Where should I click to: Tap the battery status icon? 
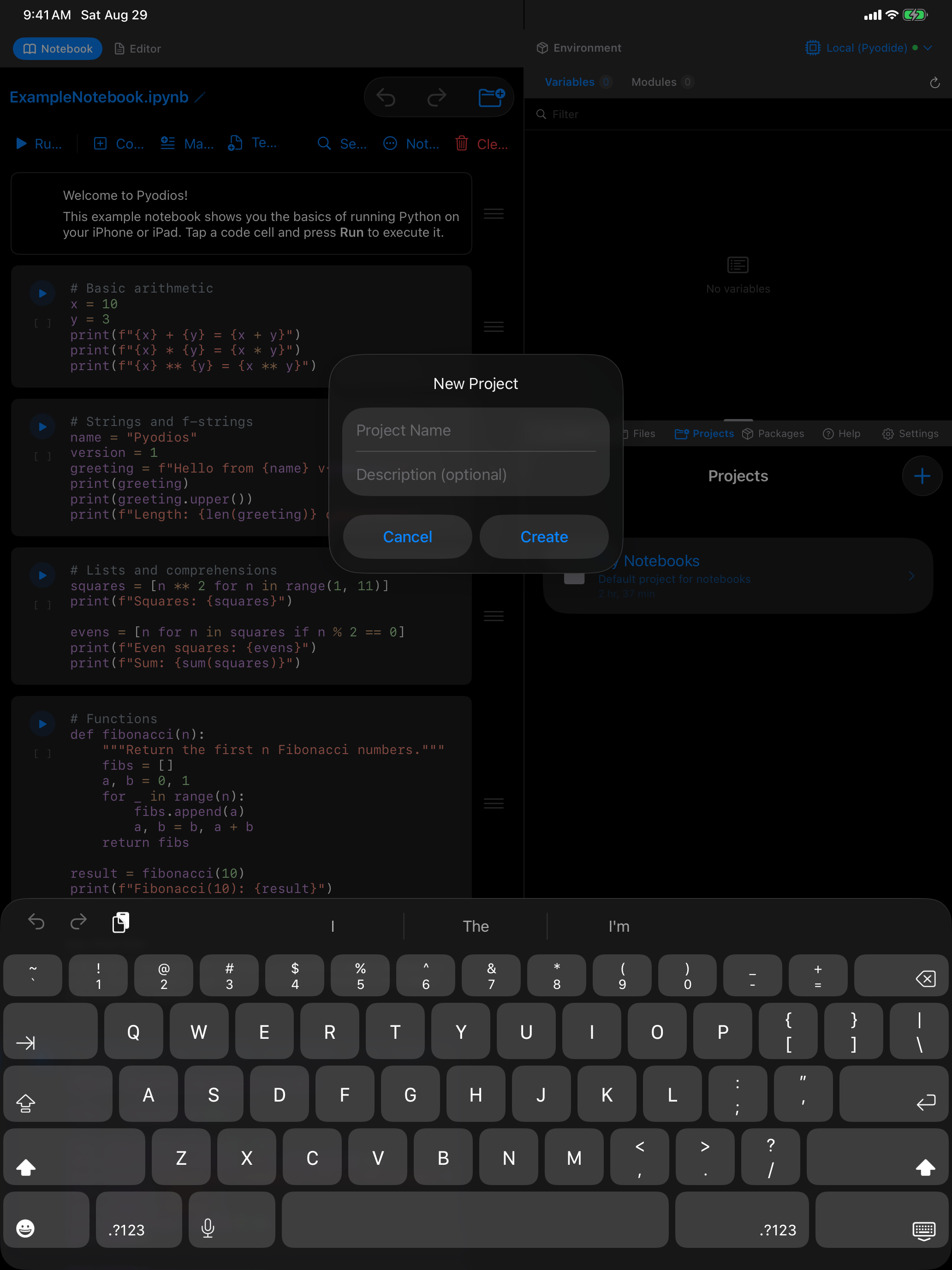coord(915,15)
